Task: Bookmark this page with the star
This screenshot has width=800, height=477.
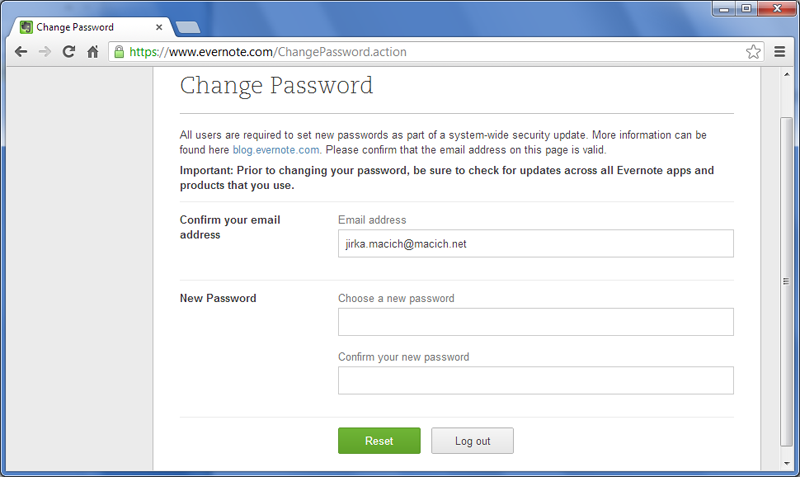Action: click(753, 52)
